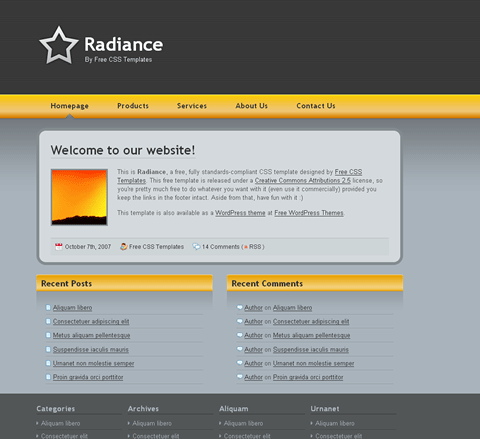The width and height of the screenshot is (480, 439).
Task: Open Aliquam libero under footer Urnanet column
Action: point(335,423)
